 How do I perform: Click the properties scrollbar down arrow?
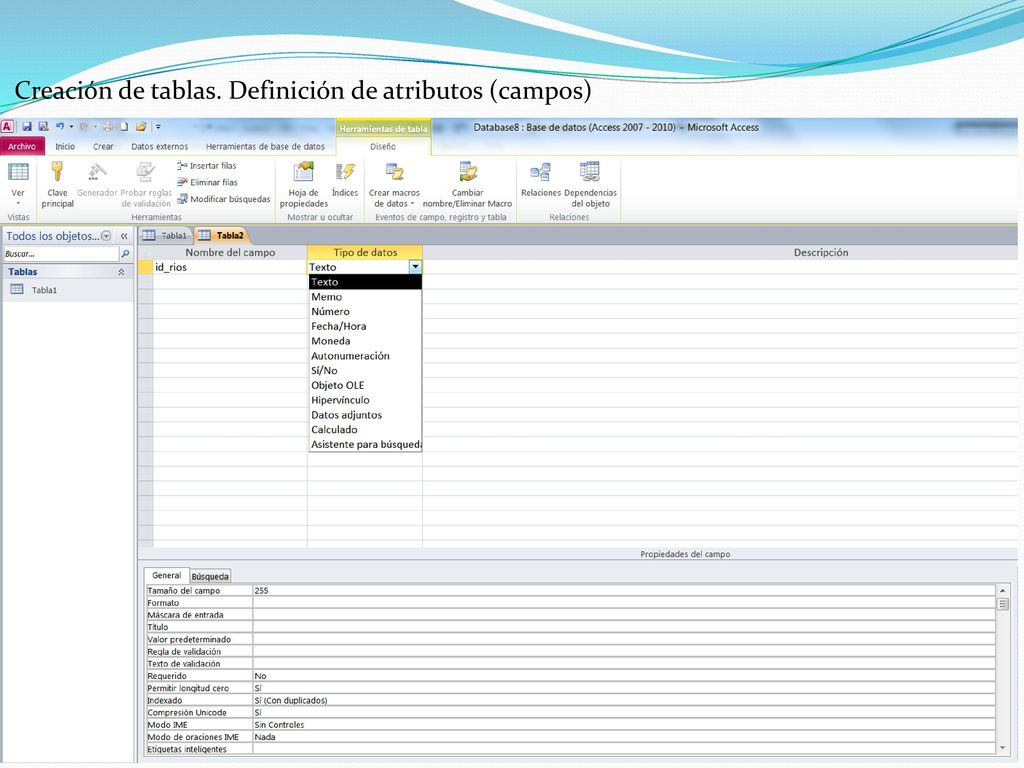1002,748
